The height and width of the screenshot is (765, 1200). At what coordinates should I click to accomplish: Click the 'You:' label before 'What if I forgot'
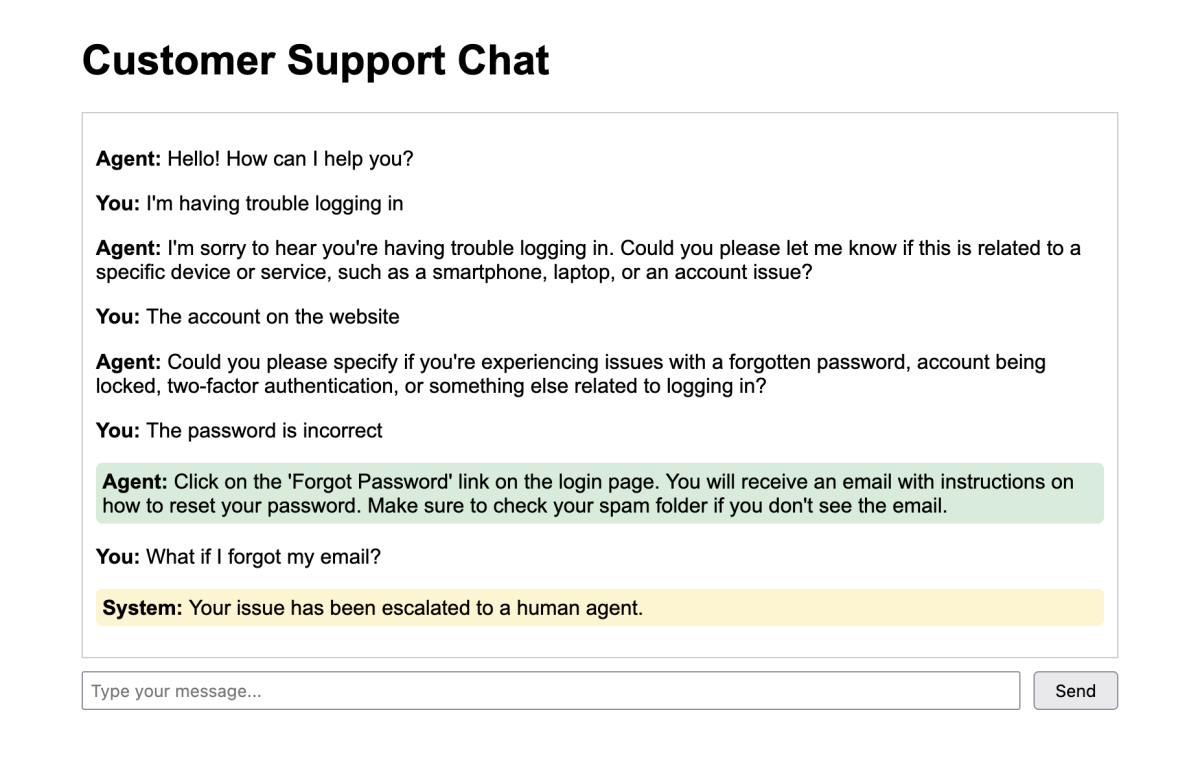coord(117,557)
